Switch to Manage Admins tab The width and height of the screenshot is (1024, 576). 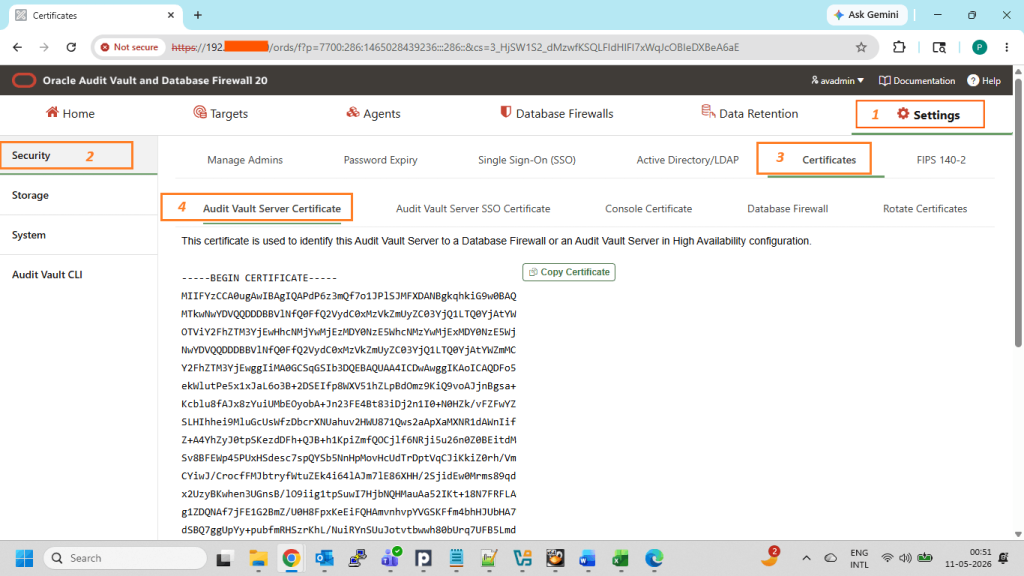pyautogui.click(x=245, y=160)
